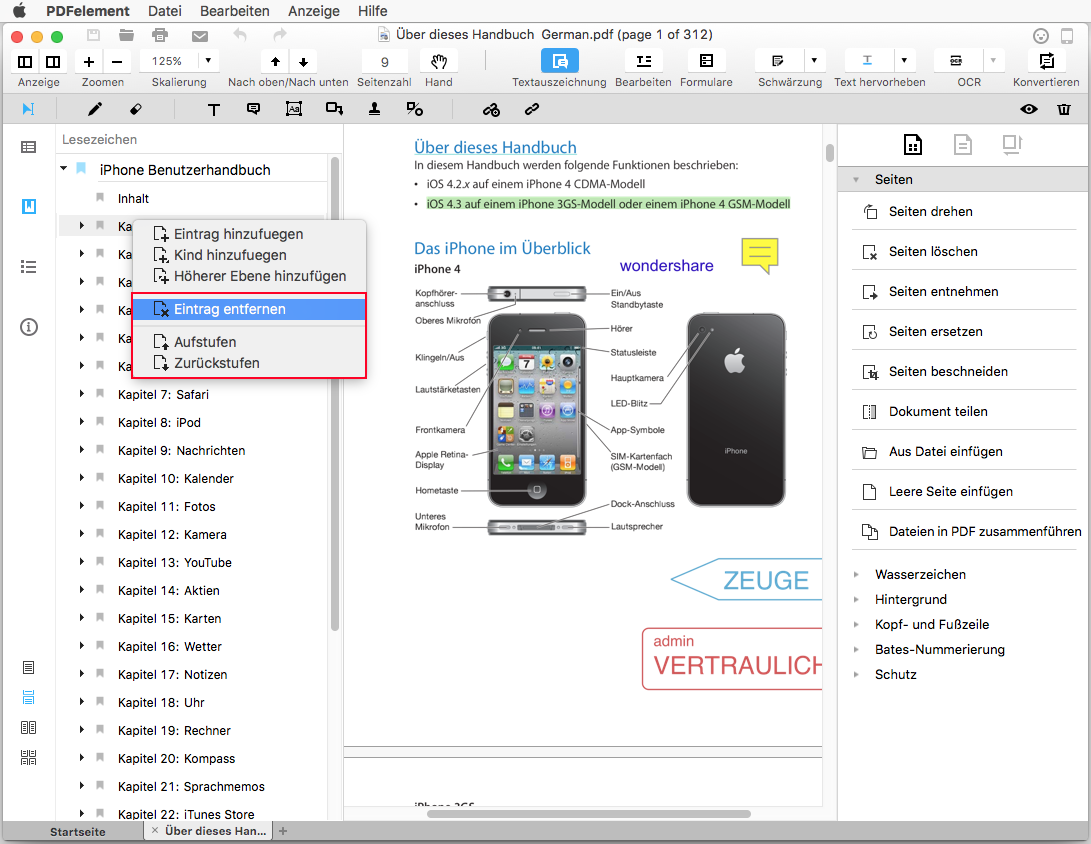The height and width of the screenshot is (844, 1091).
Task: Click the yellow sticky note on page
Action: 760,255
